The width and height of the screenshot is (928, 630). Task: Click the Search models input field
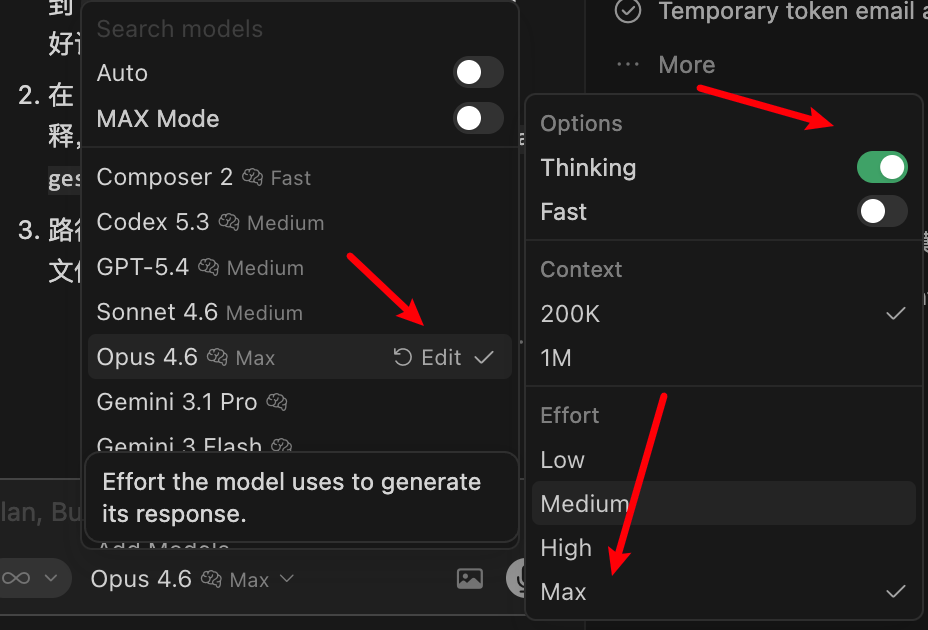click(x=179, y=29)
